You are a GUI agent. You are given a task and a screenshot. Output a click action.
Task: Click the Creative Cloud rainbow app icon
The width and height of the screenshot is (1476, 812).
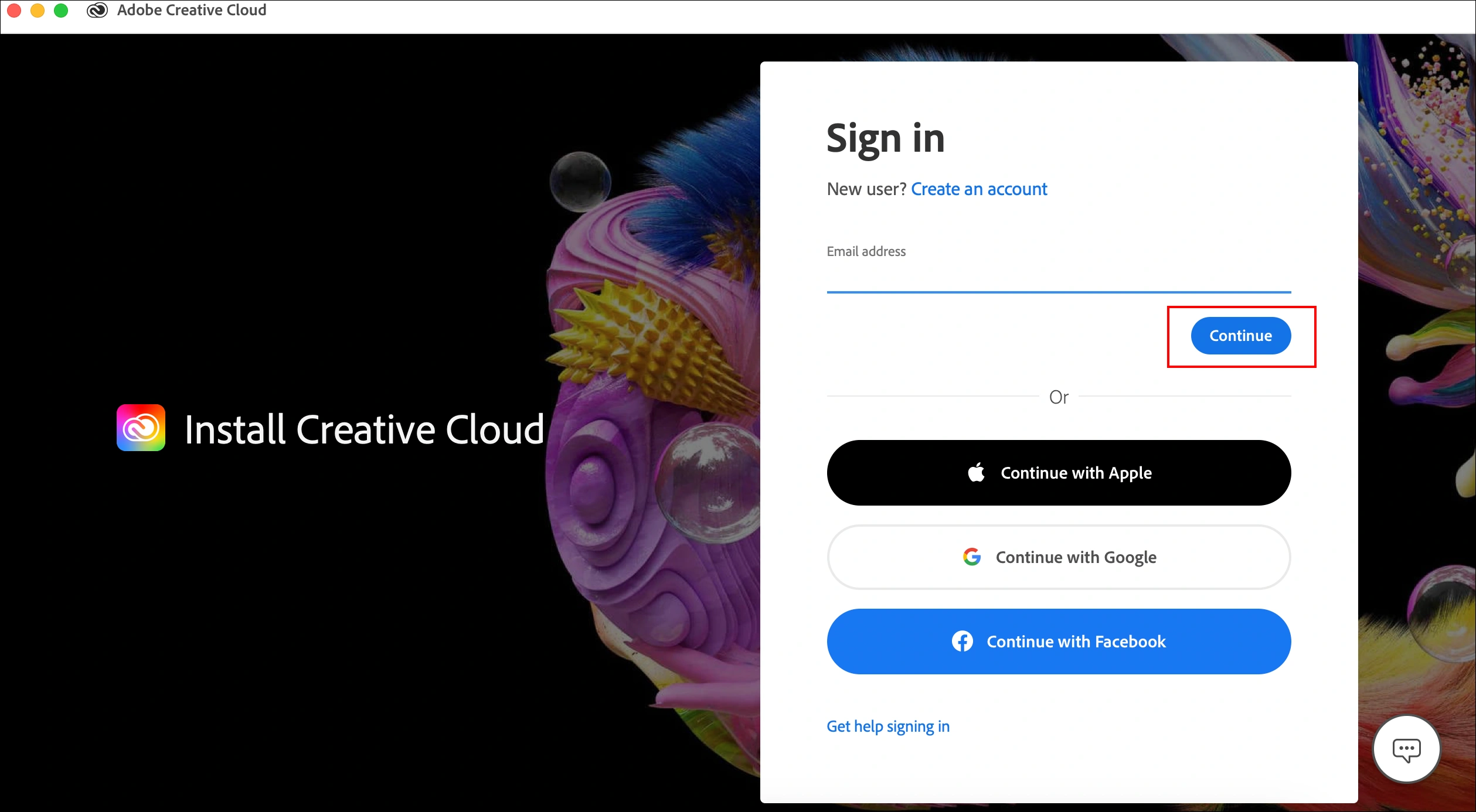[x=141, y=428]
